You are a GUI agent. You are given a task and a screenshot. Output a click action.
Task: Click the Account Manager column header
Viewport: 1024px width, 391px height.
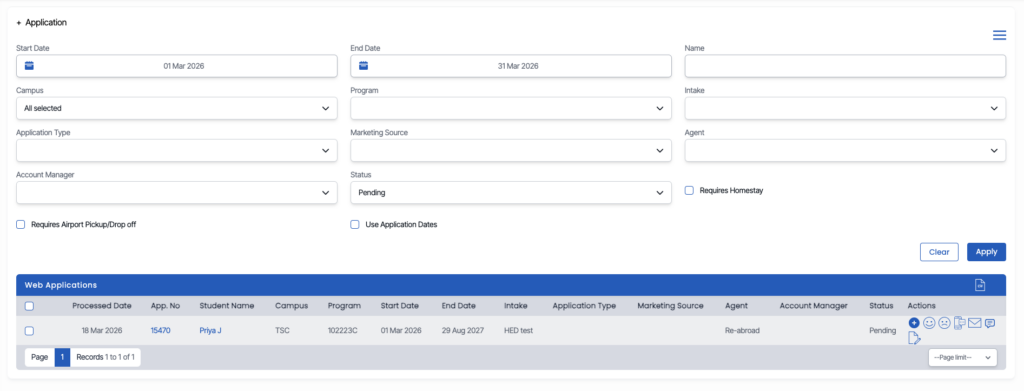(813, 305)
